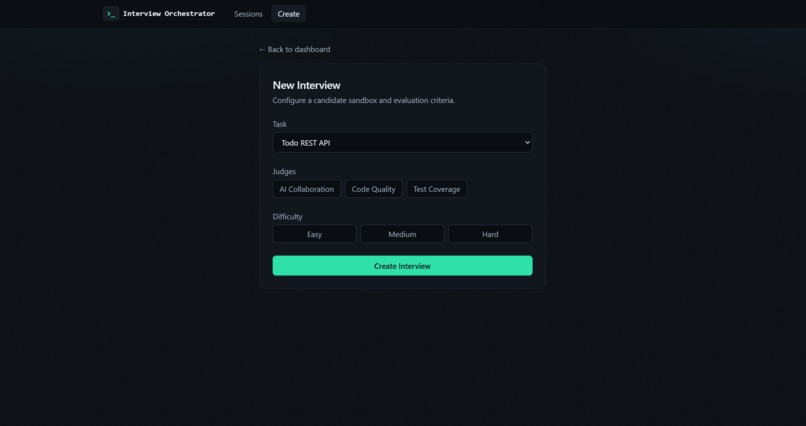
Task: Select Hard difficulty
Action: coord(490,234)
